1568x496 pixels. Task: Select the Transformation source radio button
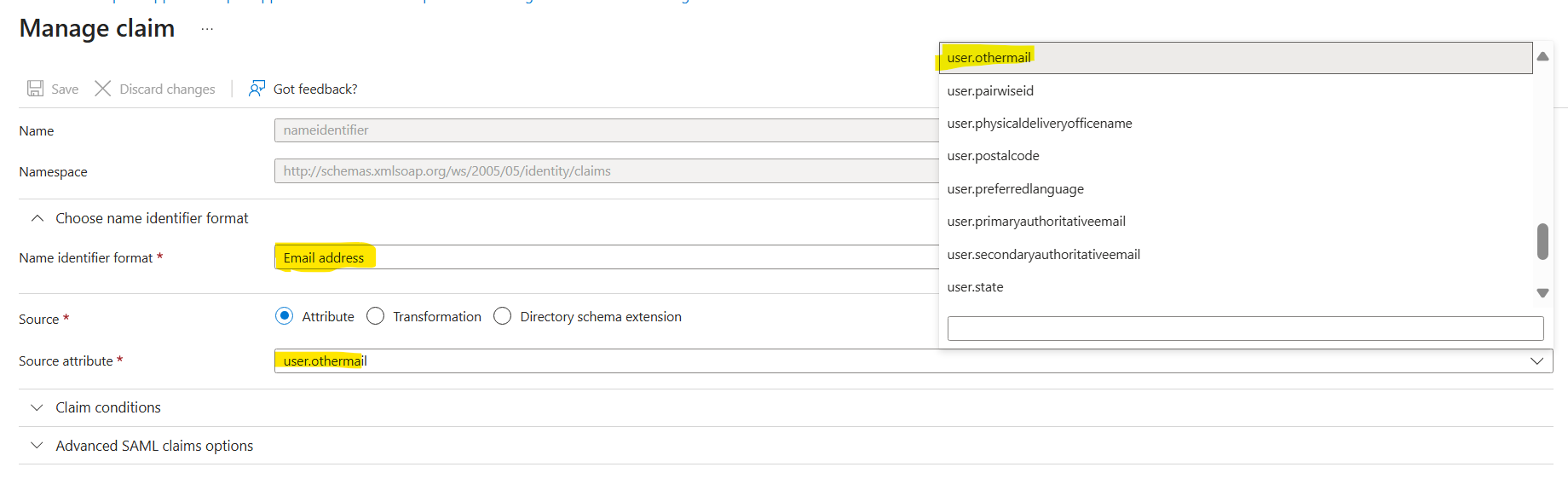pyautogui.click(x=375, y=316)
